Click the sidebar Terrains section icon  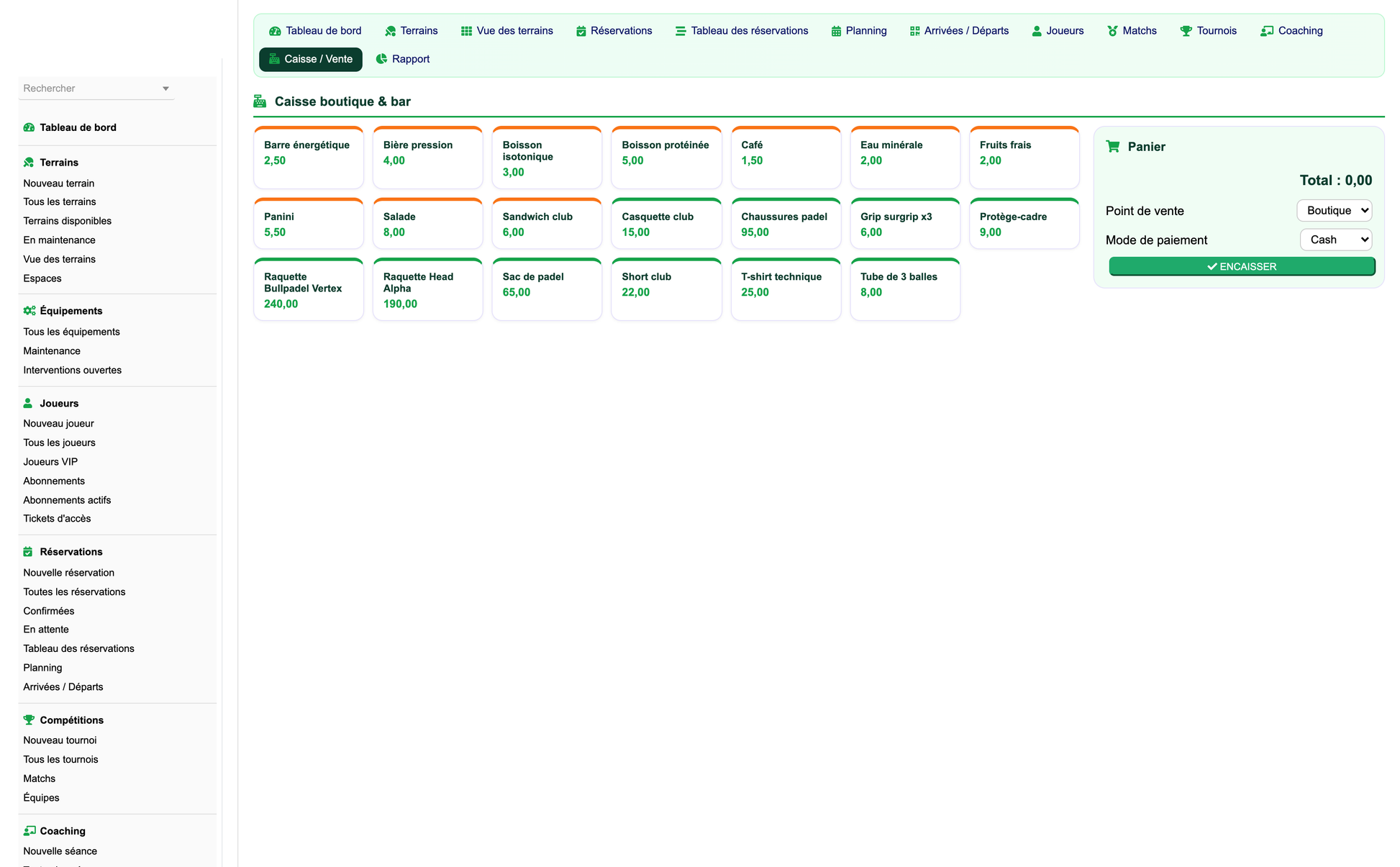29,163
